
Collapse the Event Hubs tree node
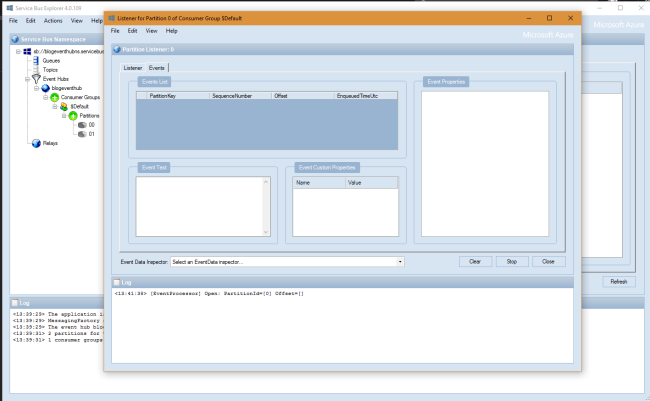(27, 79)
